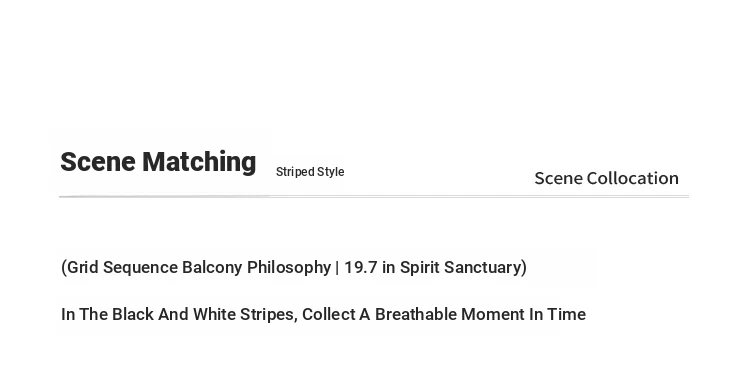Click Collect A Breathable Moment In Time phrase

coord(444,315)
